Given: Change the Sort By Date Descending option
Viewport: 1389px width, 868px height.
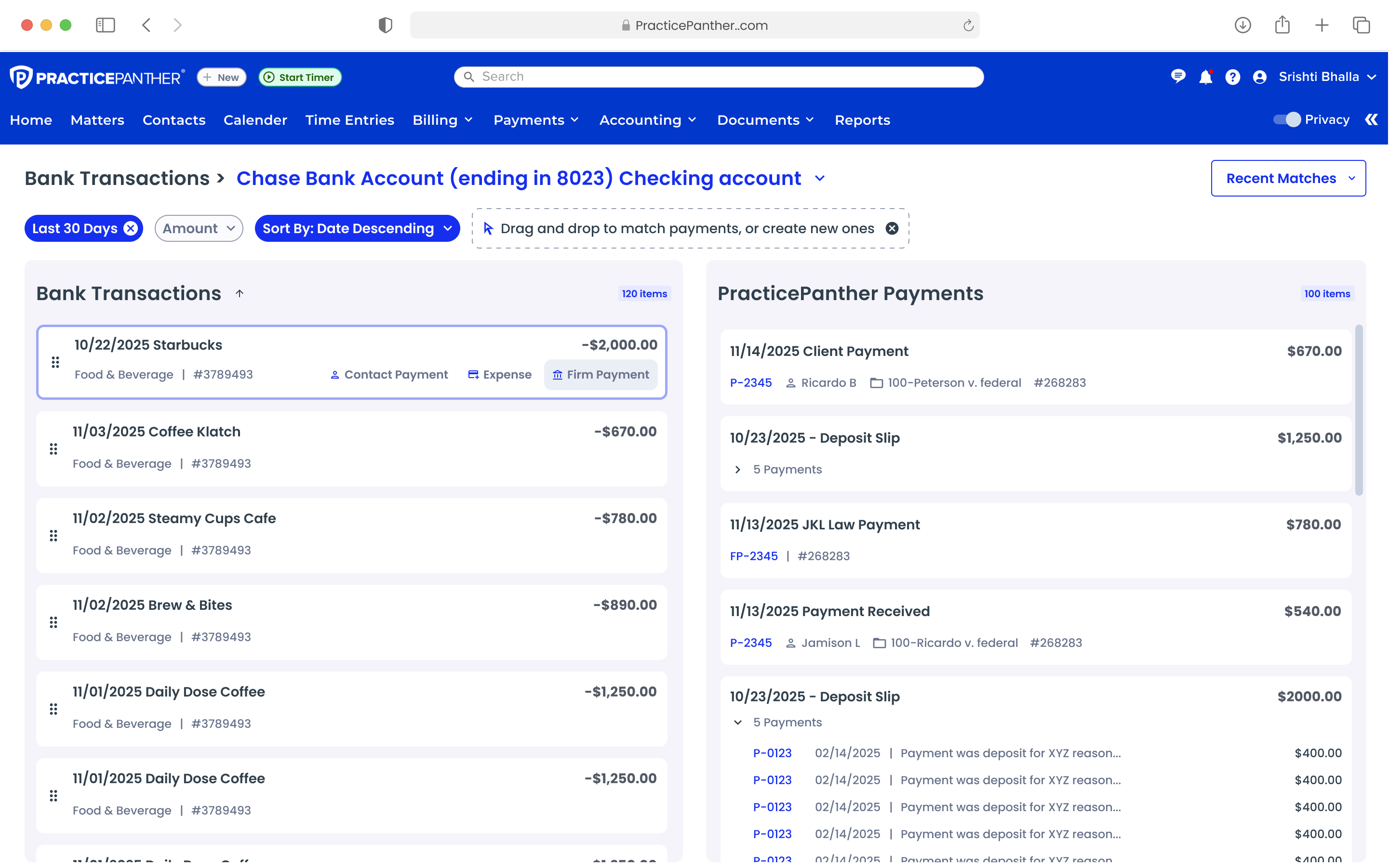Looking at the screenshot, I should pyautogui.click(x=356, y=228).
